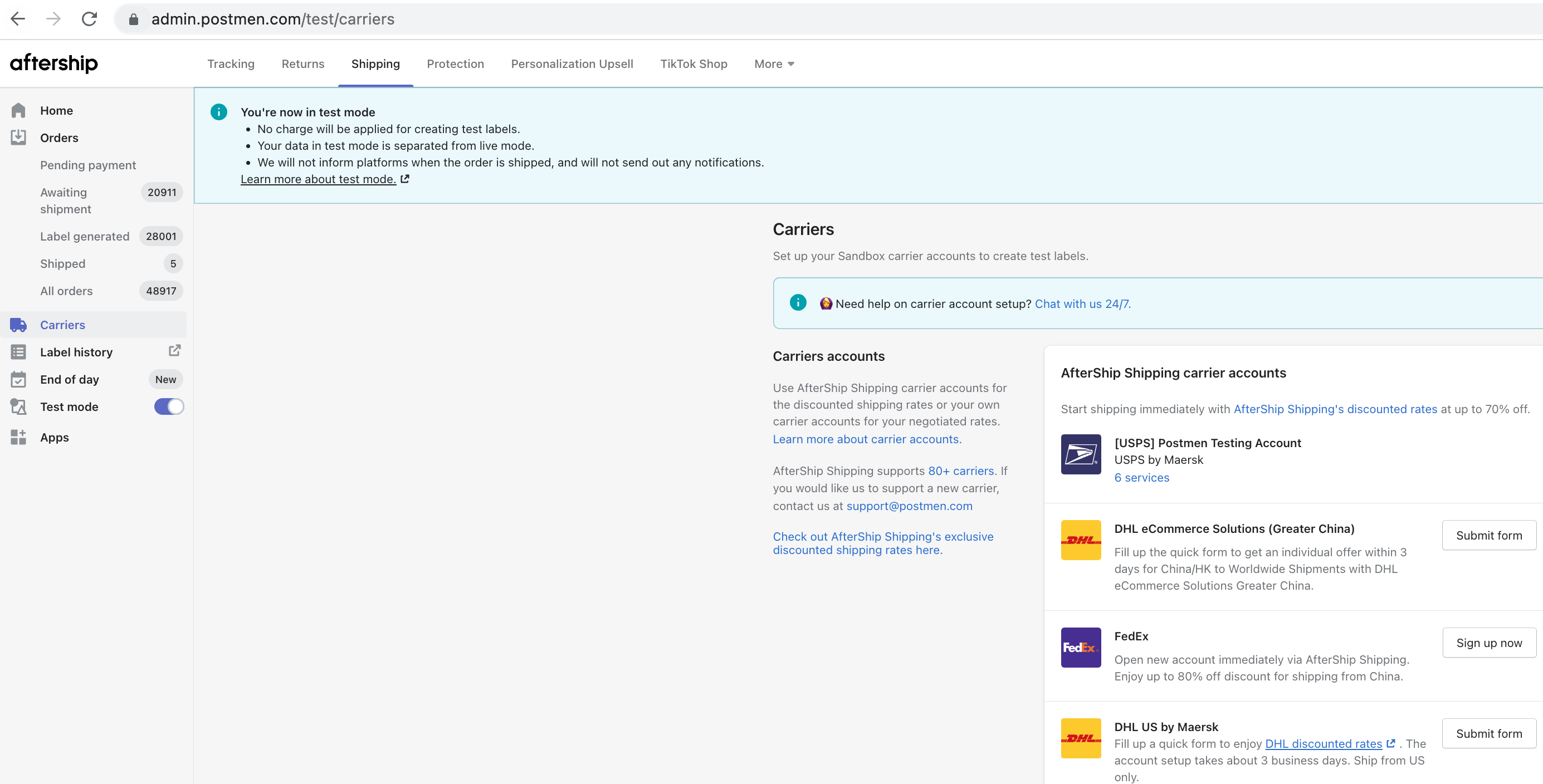Click the browser back arrow
This screenshot has width=1543, height=784.
pos(18,19)
